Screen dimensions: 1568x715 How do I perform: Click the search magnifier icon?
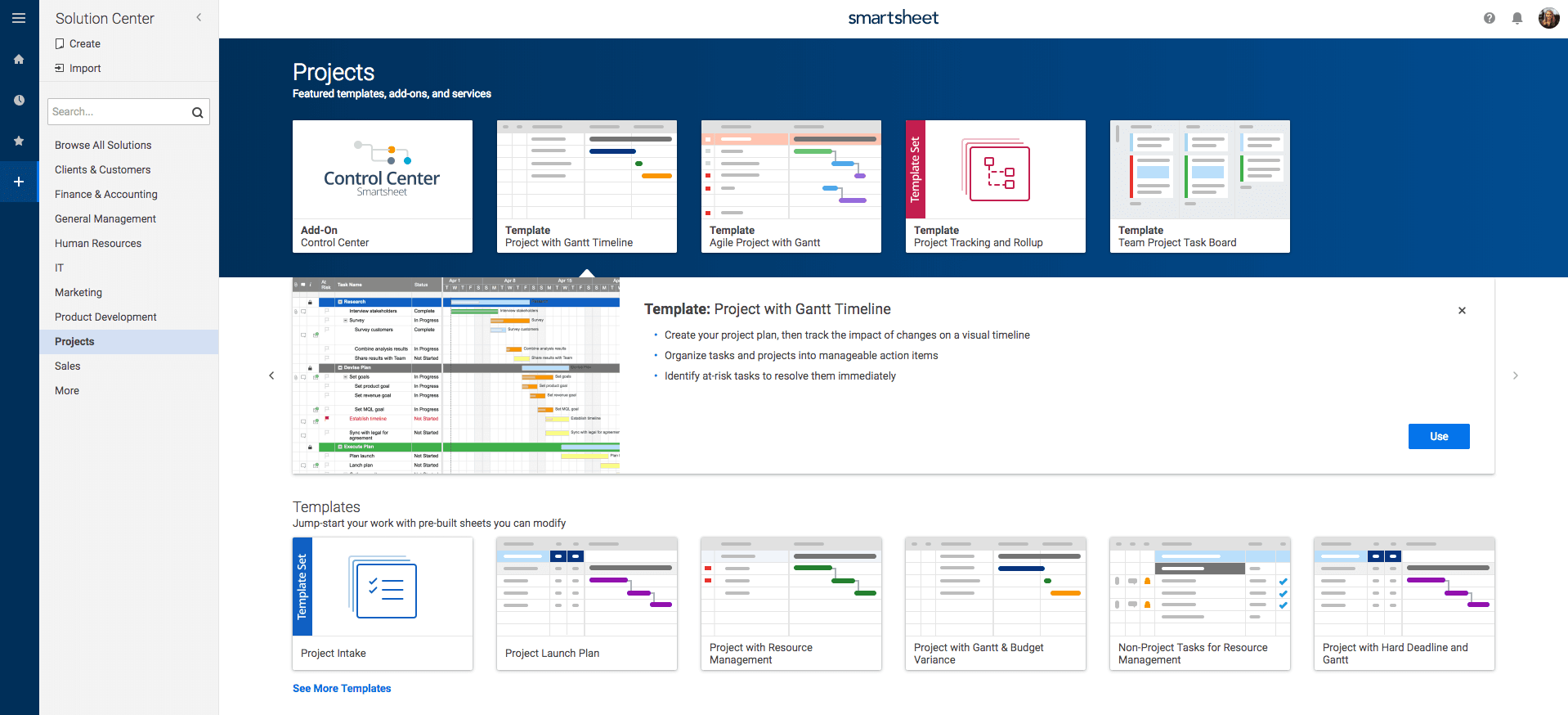click(x=197, y=112)
